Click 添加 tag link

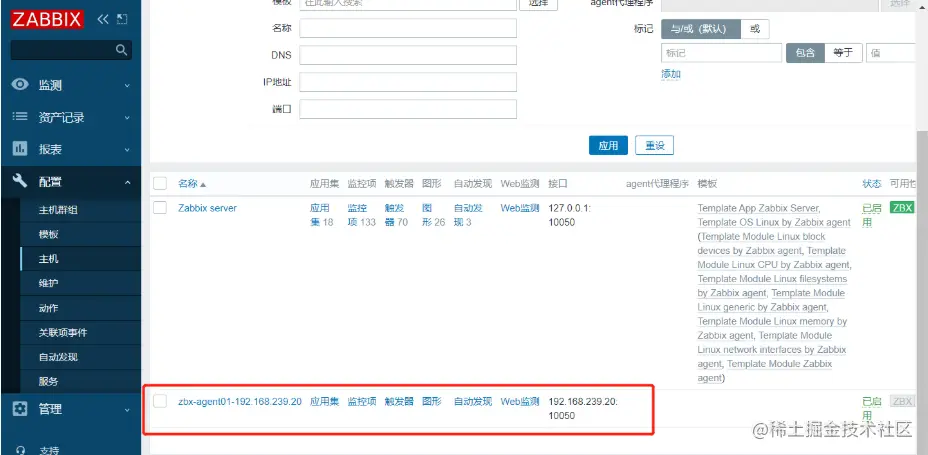click(671, 74)
